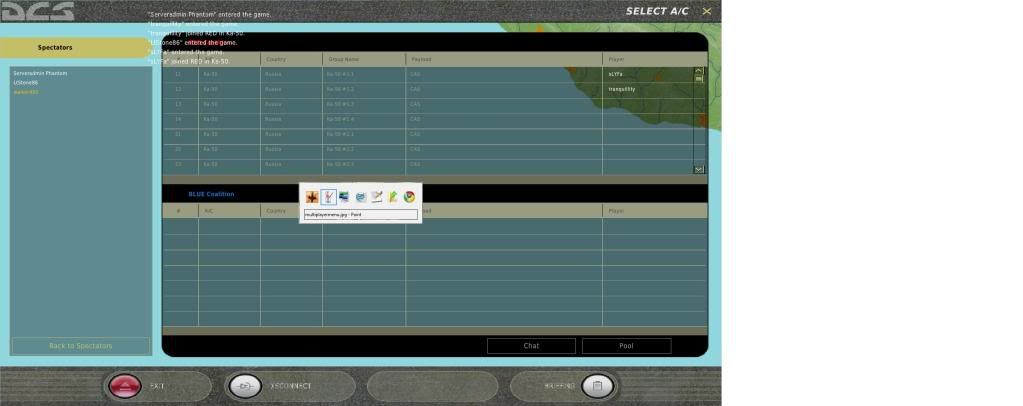
Task: Click RED table Group Name column header
Action: click(363, 59)
